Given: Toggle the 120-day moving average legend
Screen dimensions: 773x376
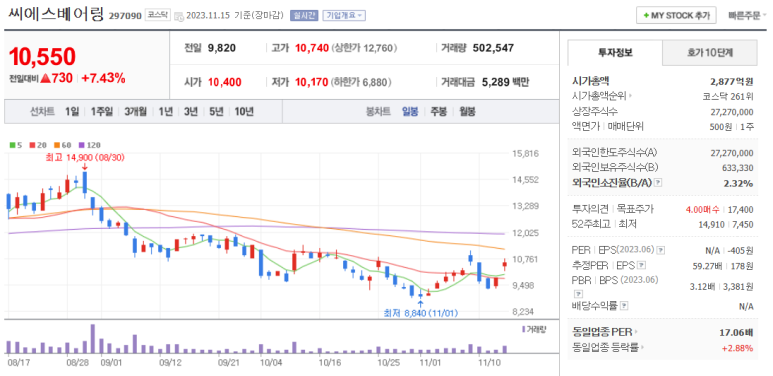Looking at the screenshot, I should coord(89,145).
